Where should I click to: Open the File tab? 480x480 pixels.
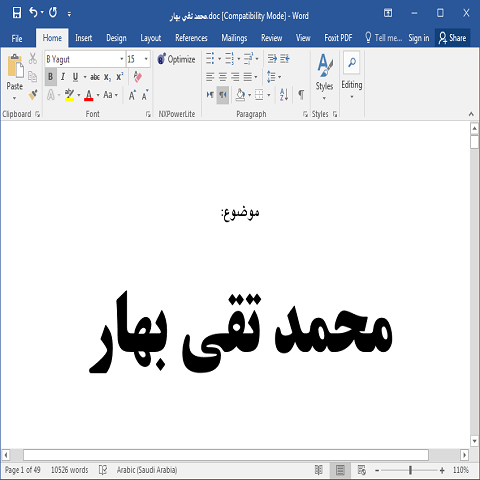point(17,38)
